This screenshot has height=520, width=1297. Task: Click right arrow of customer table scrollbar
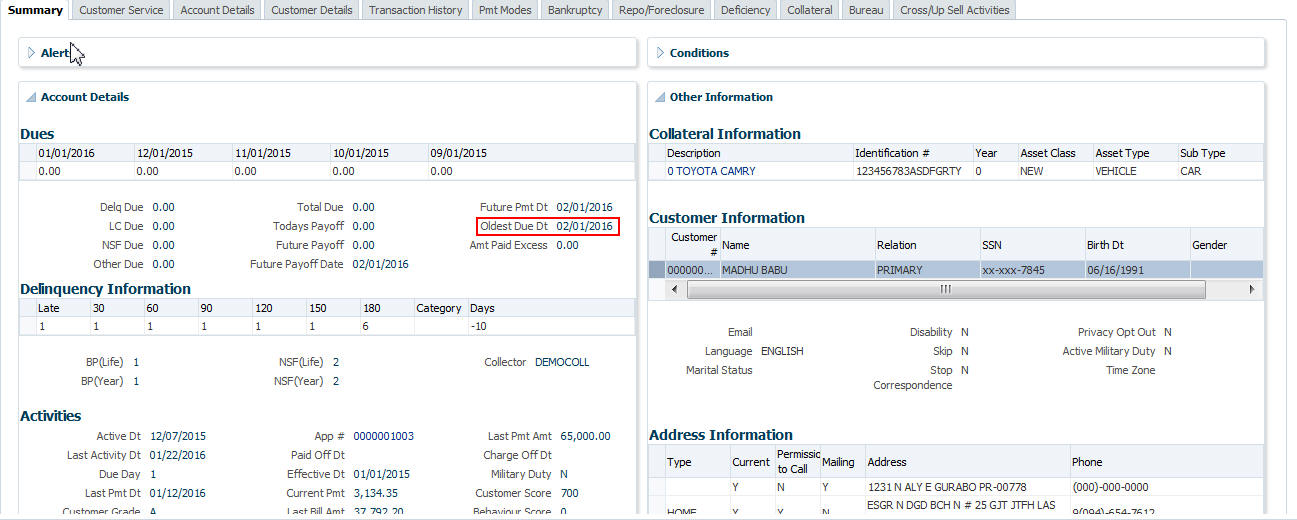[x=1251, y=288]
